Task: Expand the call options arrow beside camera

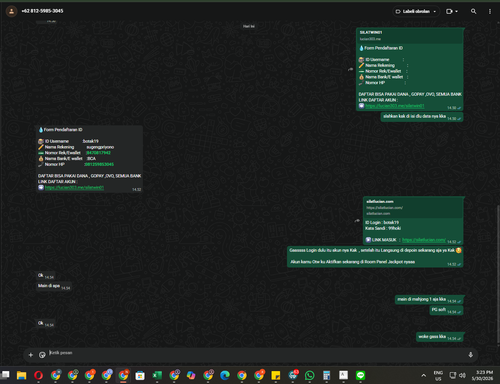Action: pos(457,11)
